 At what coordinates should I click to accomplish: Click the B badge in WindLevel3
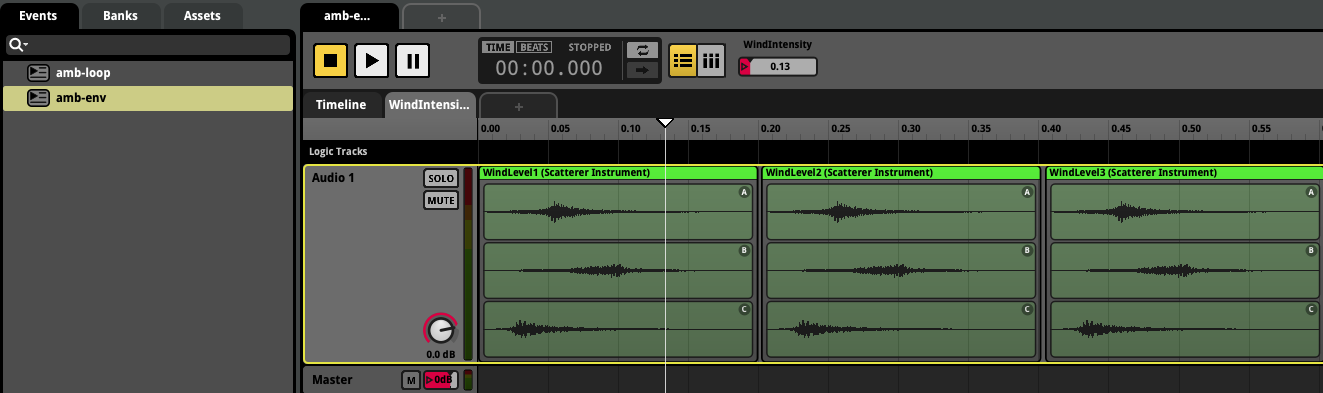click(1311, 251)
